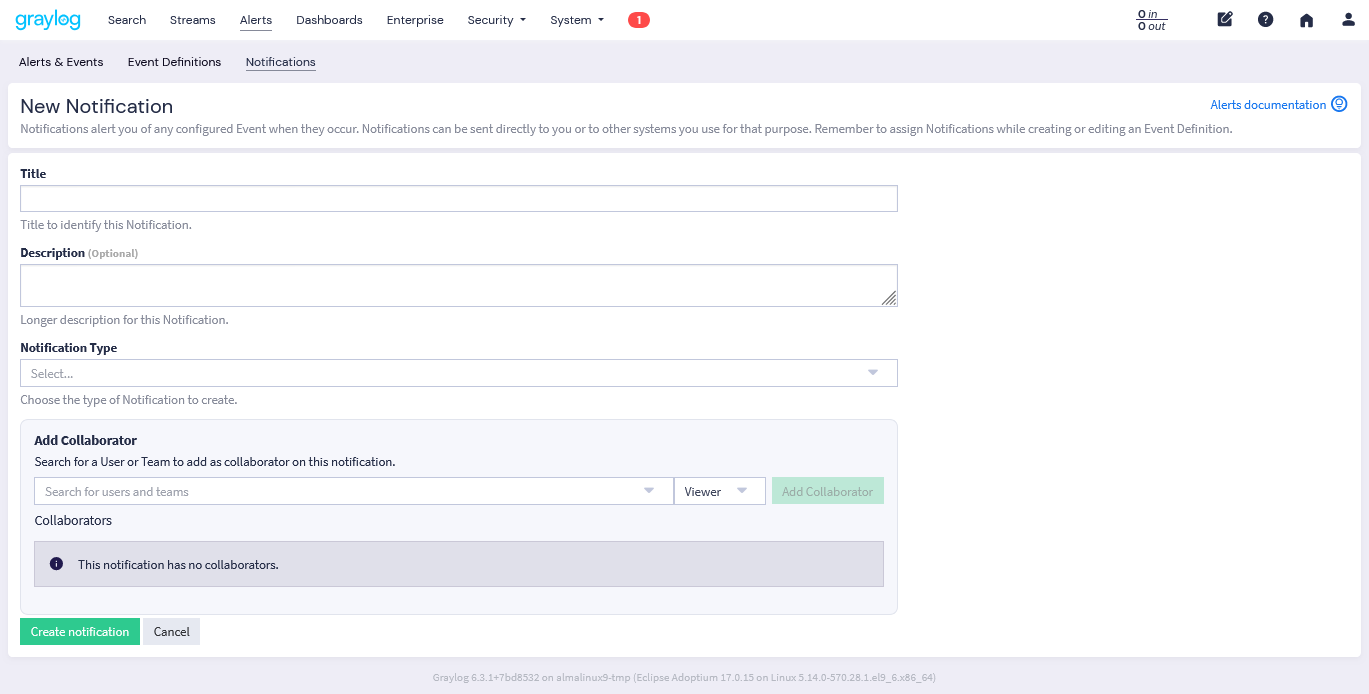This screenshot has width=1369, height=694.
Task: Focus the Title input field
Action: pos(458,198)
